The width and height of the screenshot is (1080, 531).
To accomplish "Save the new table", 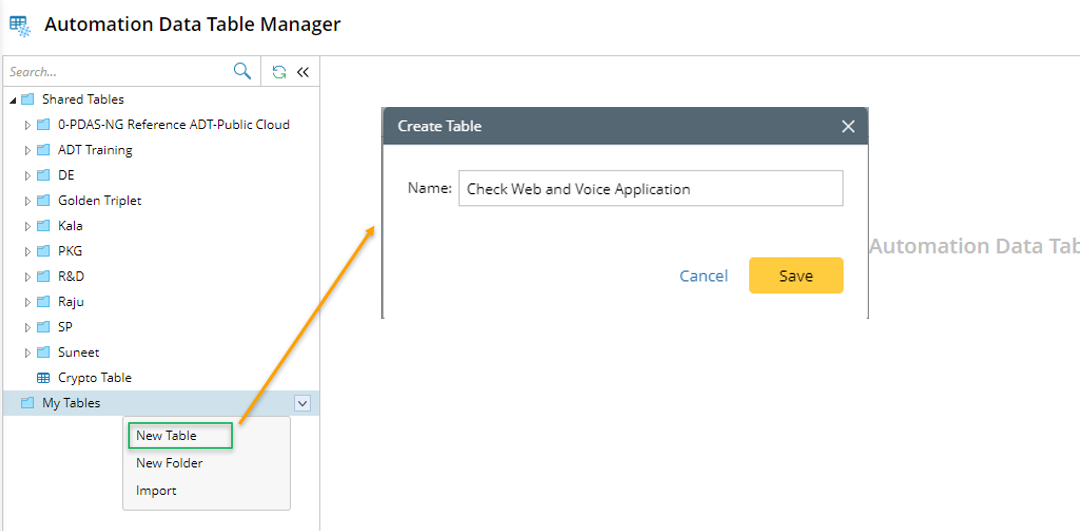I will [795, 276].
